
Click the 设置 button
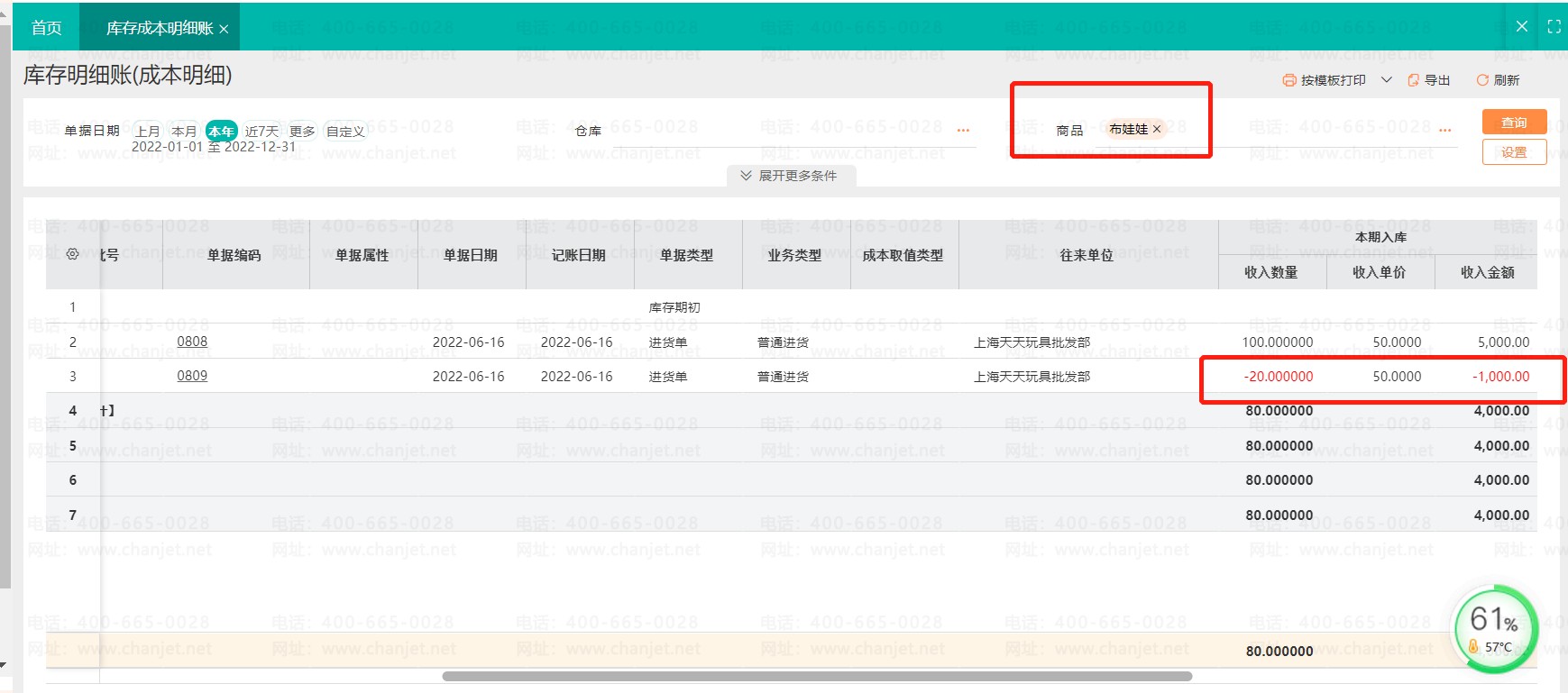click(1514, 152)
